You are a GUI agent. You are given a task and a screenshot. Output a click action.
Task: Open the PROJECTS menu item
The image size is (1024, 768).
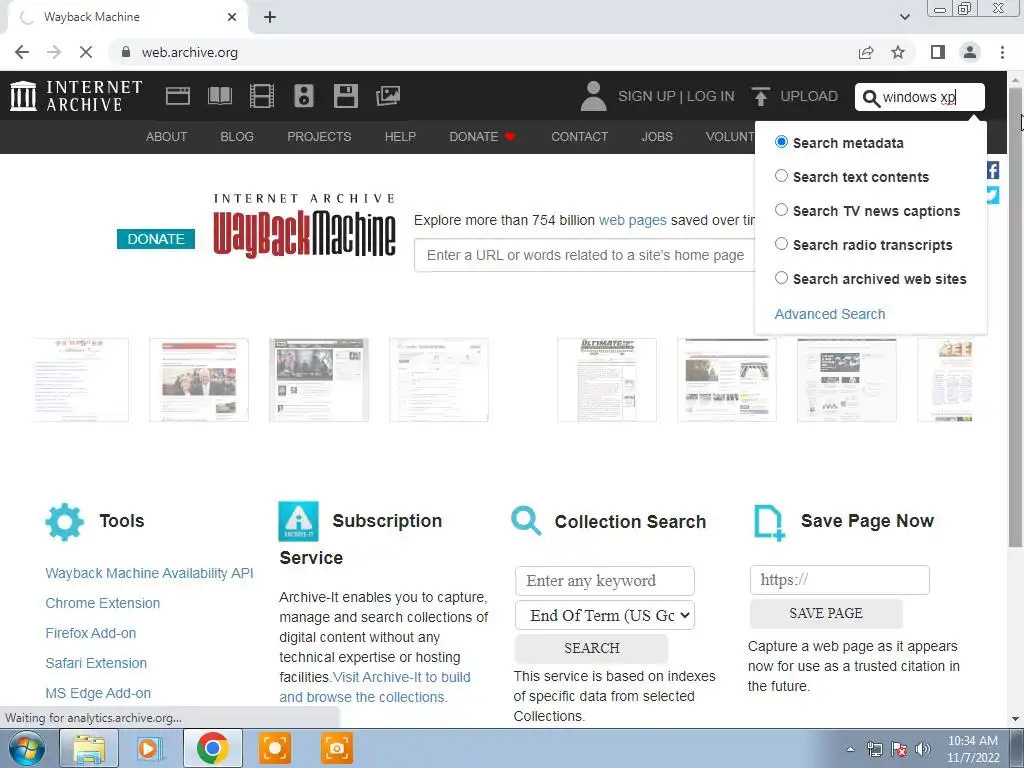click(x=319, y=136)
